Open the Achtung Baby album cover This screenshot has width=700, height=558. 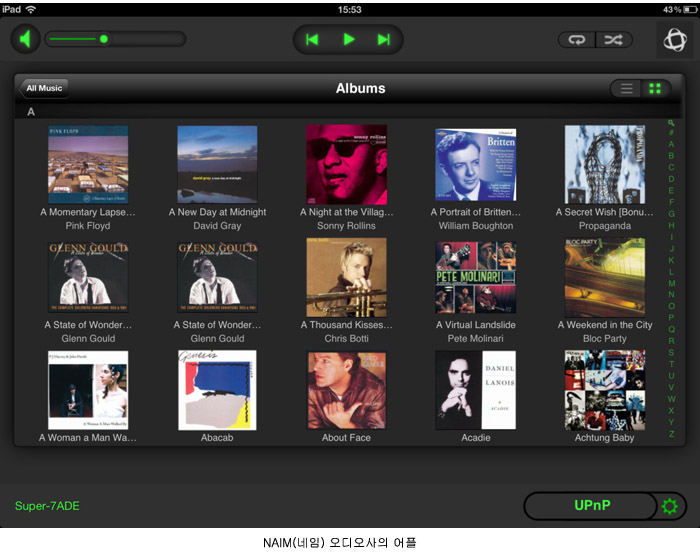[x=605, y=390]
